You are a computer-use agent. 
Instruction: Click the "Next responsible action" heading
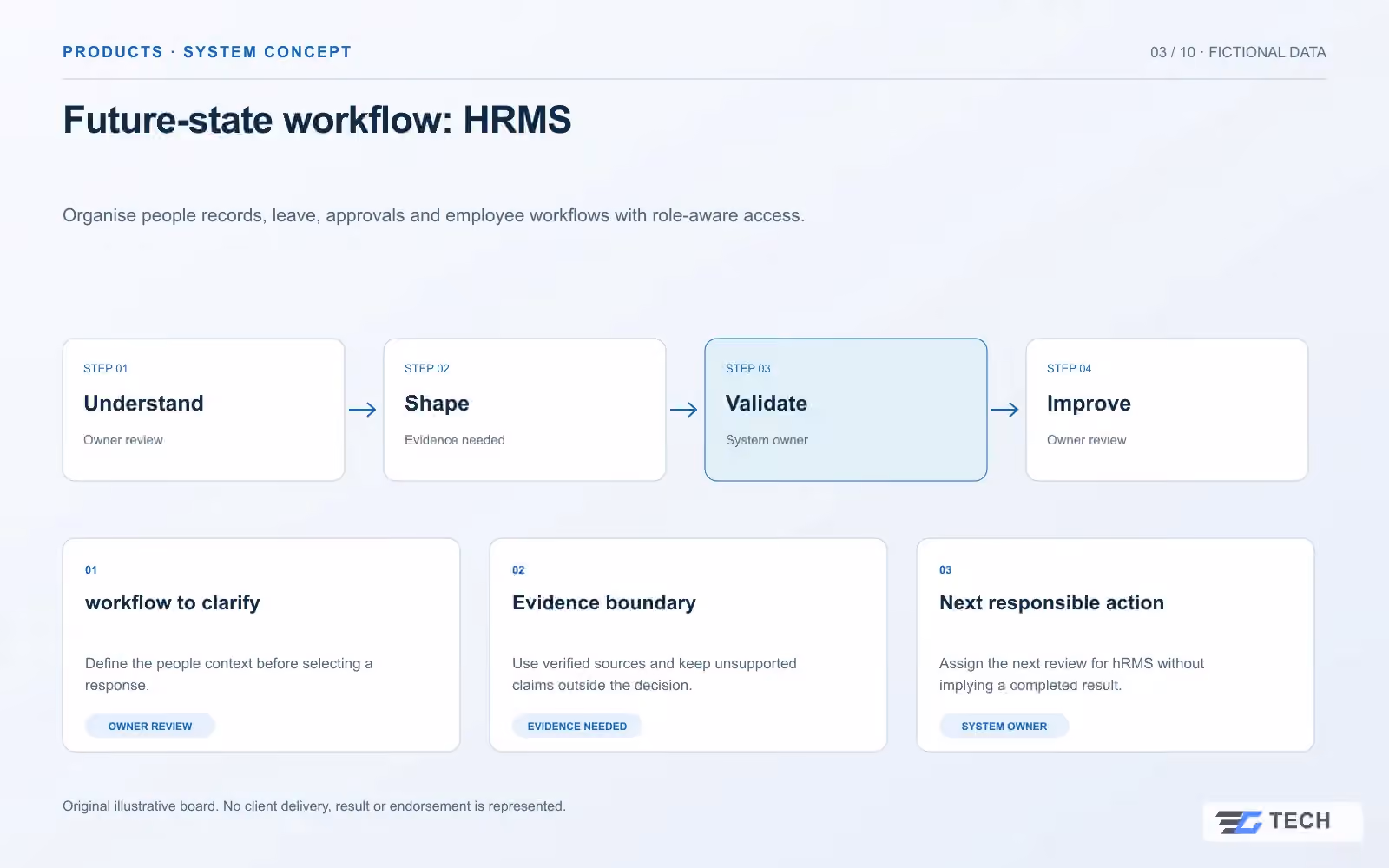point(1052,603)
